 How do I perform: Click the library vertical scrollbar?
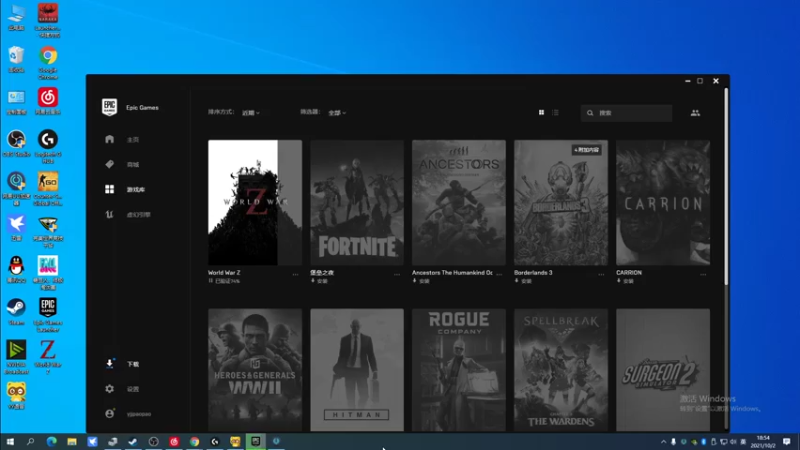tap(726, 186)
